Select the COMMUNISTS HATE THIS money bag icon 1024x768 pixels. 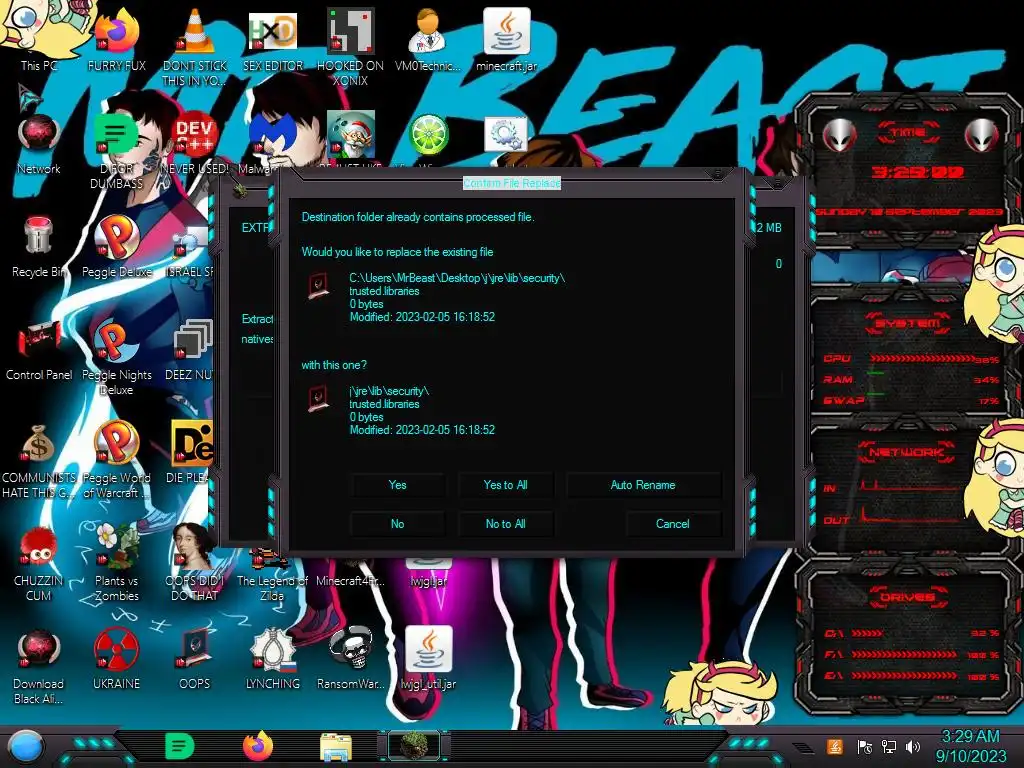coord(39,460)
